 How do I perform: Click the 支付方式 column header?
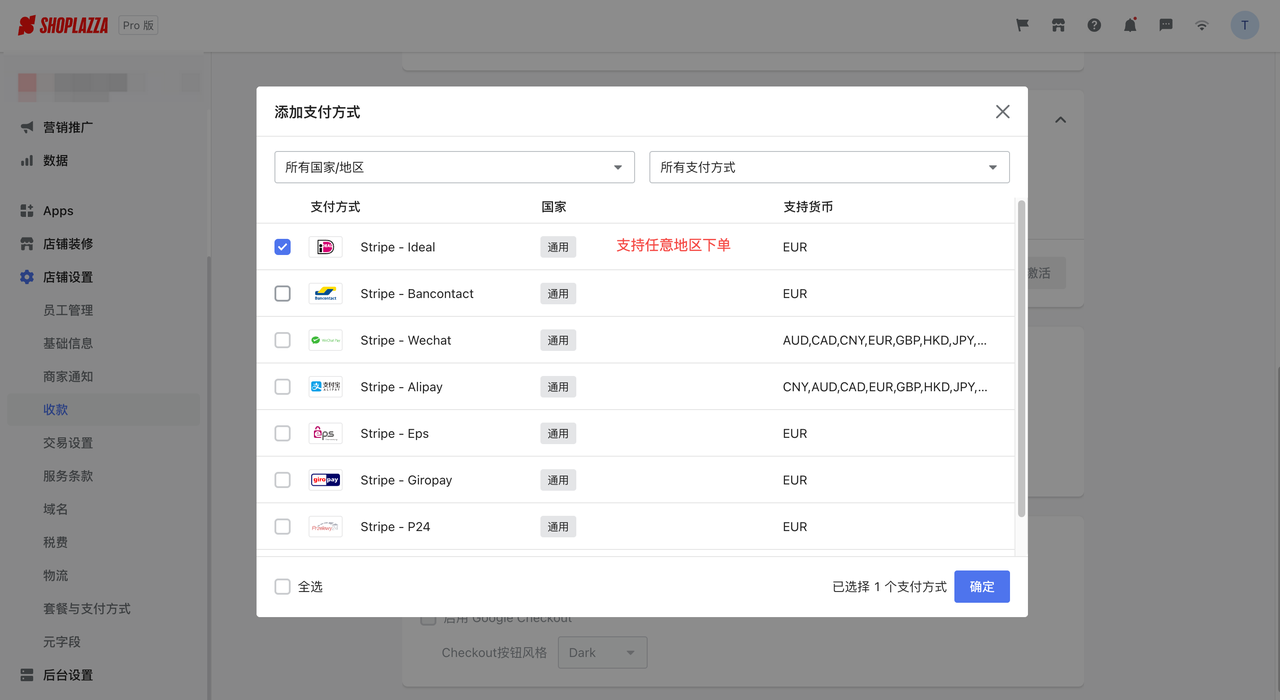point(335,207)
